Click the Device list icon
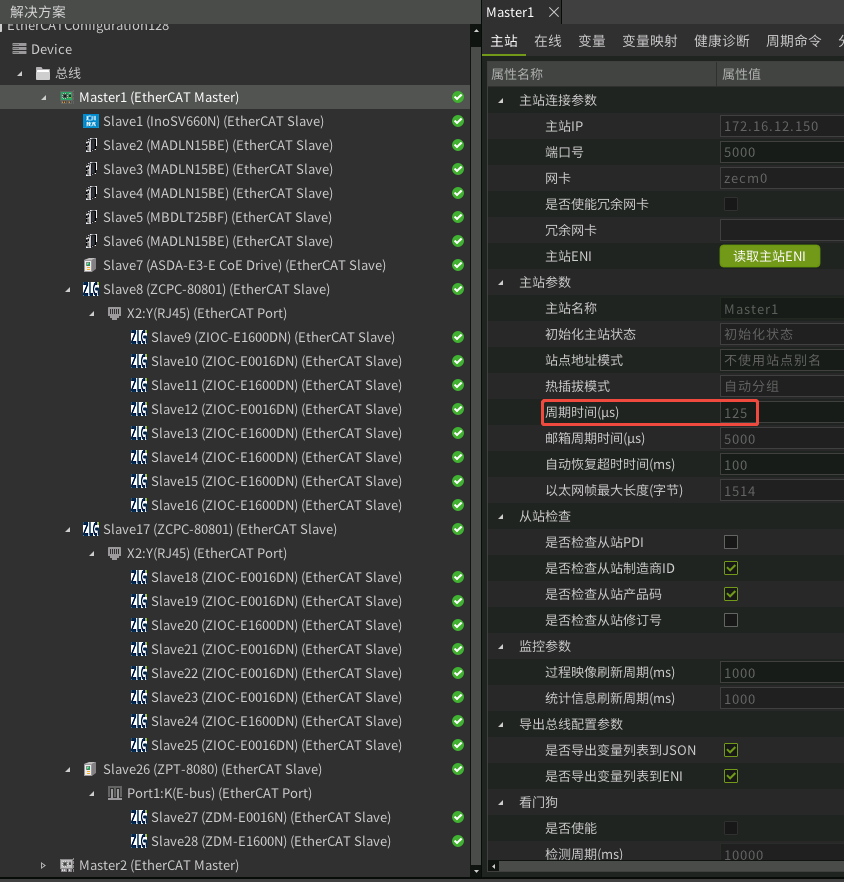 pos(19,49)
